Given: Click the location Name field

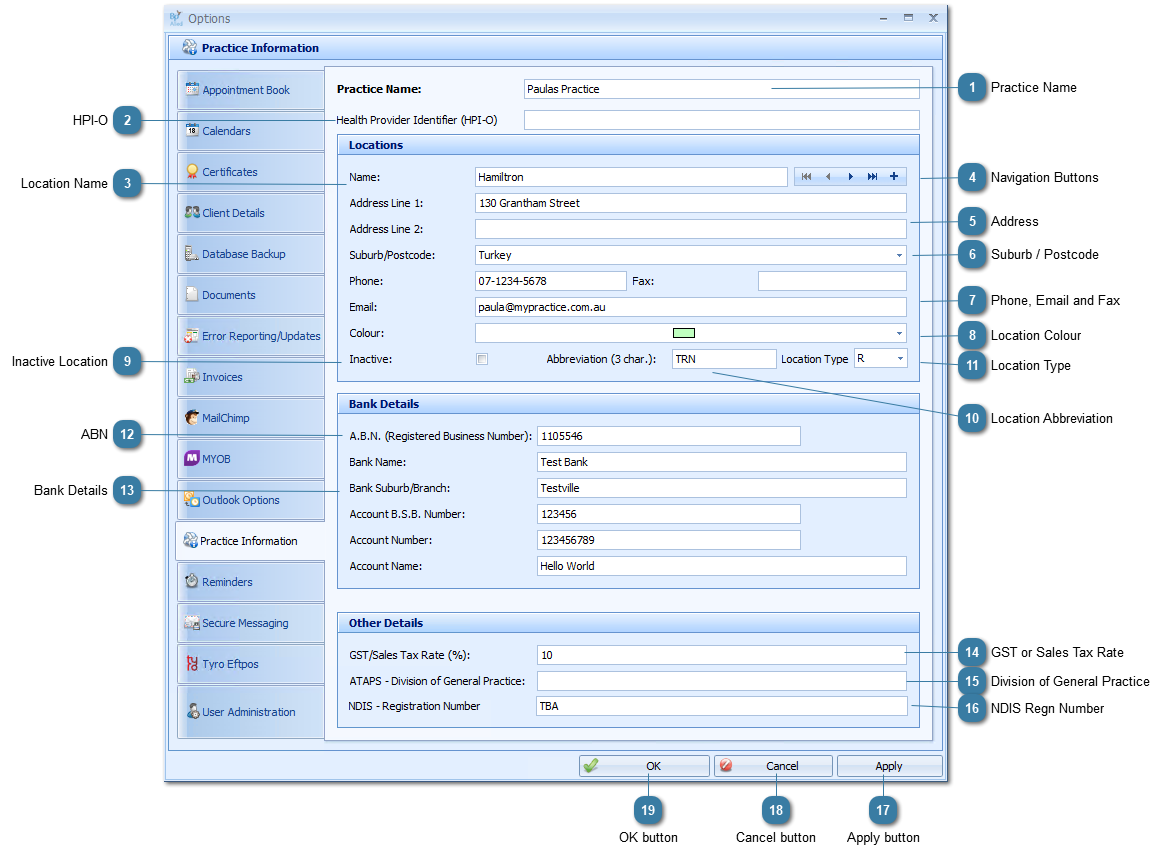Looking at the screenshot, I should point(631,177).
